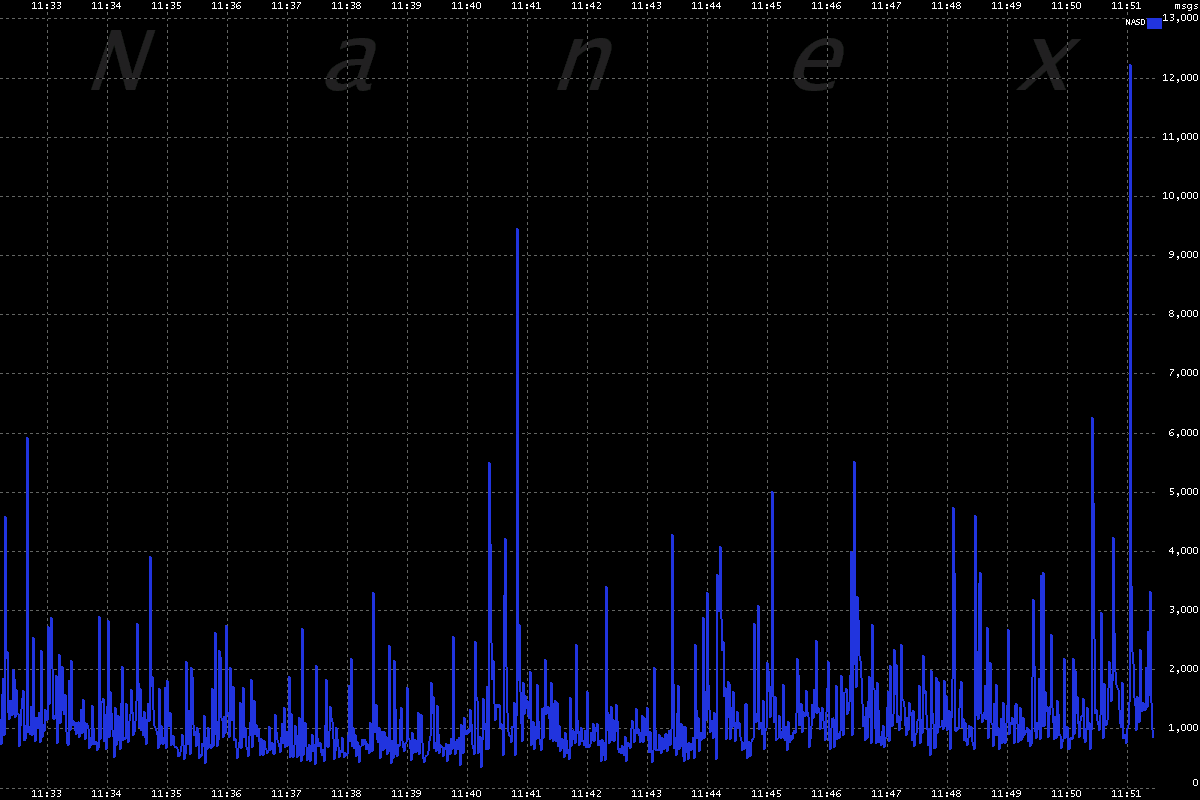Select 11:36 on the bottom time axis
The image size is (1200, 800).
[226, 793]
